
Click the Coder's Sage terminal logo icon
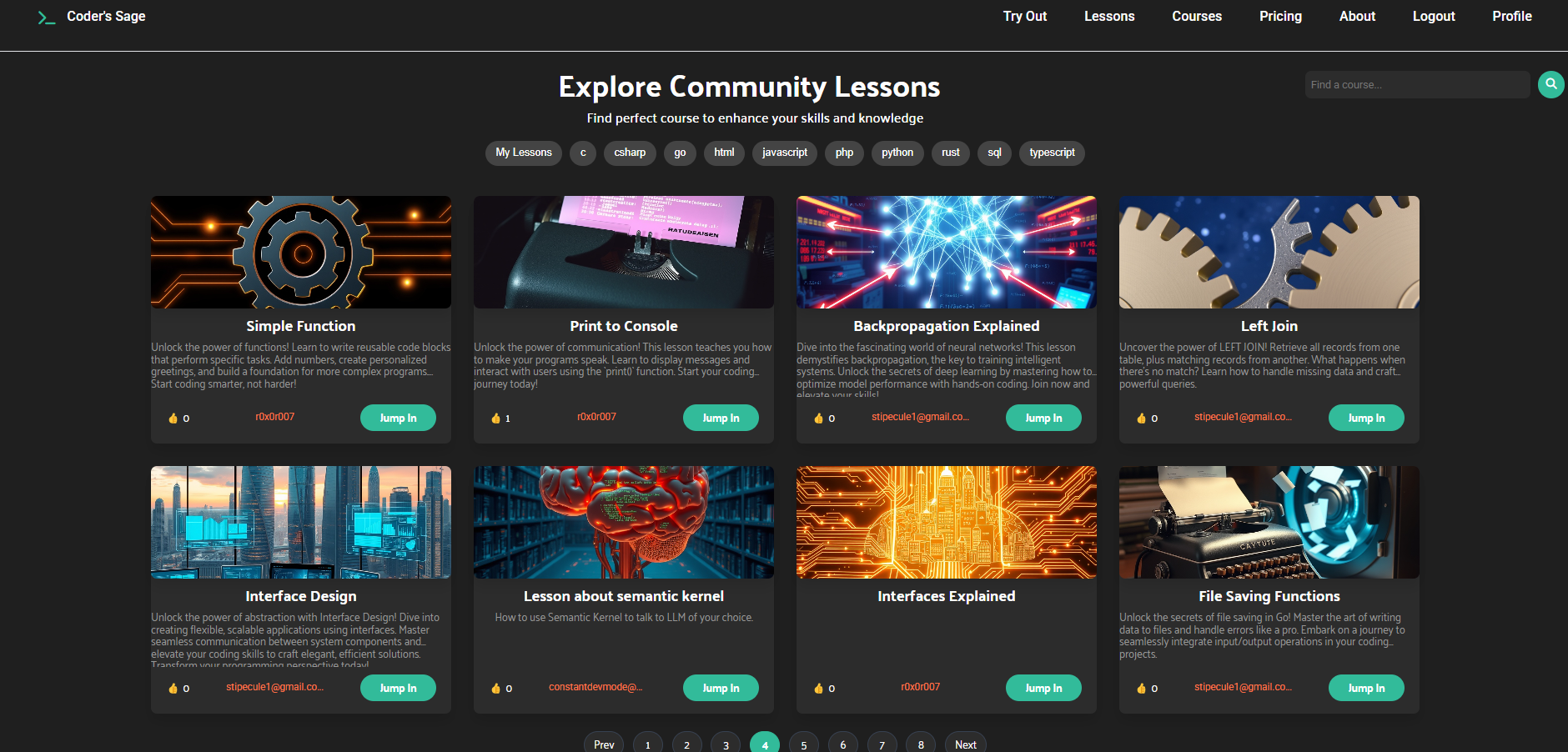47,18
